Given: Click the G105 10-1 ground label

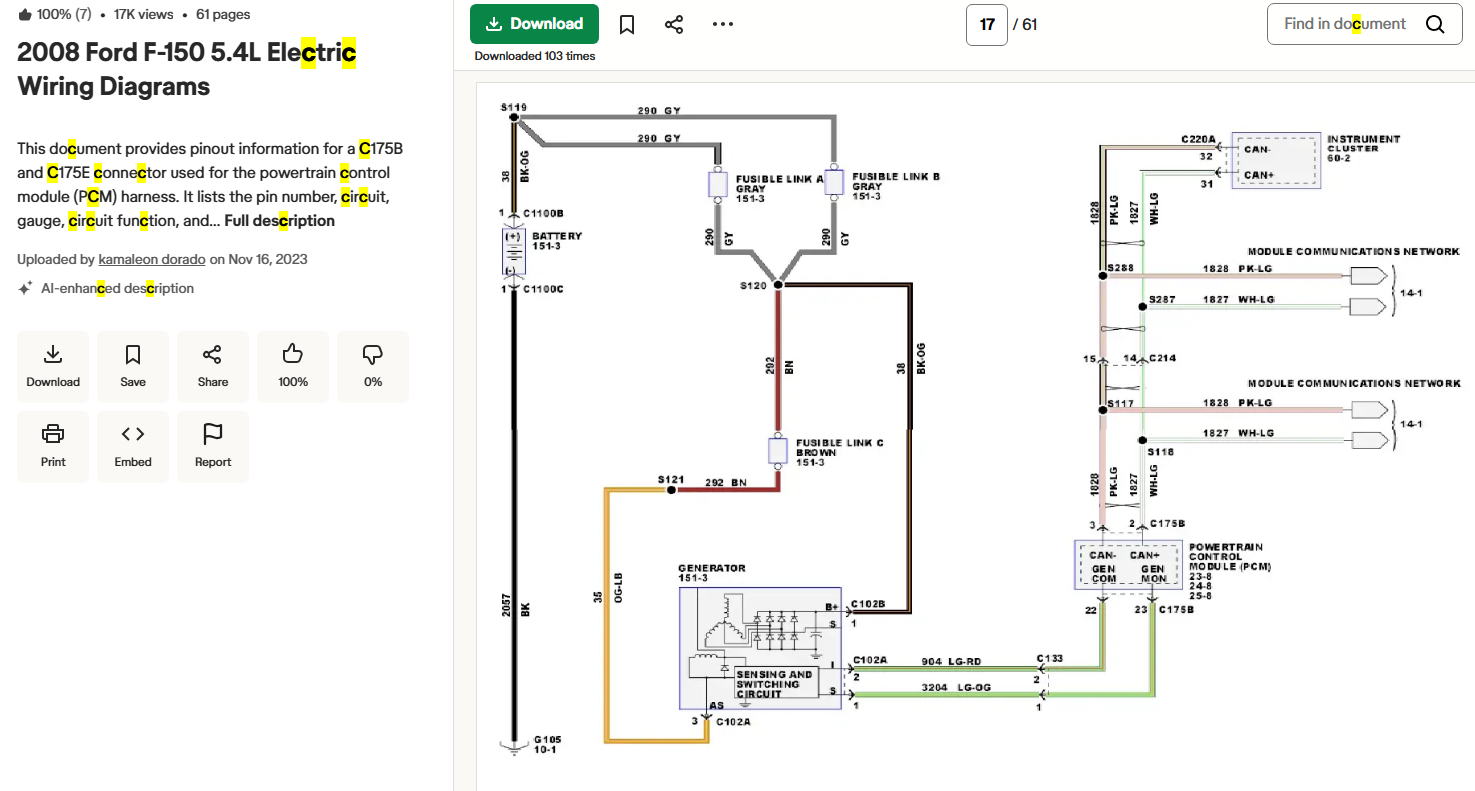Looking at the screenshot, I should 548,744.
